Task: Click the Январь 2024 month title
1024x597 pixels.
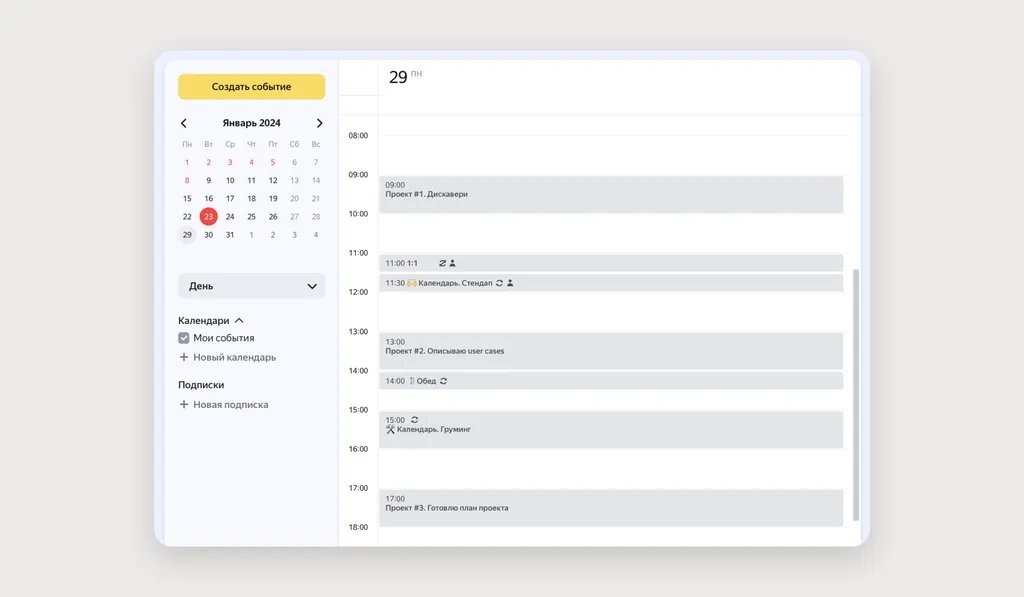Action: (x=251, y=123)
